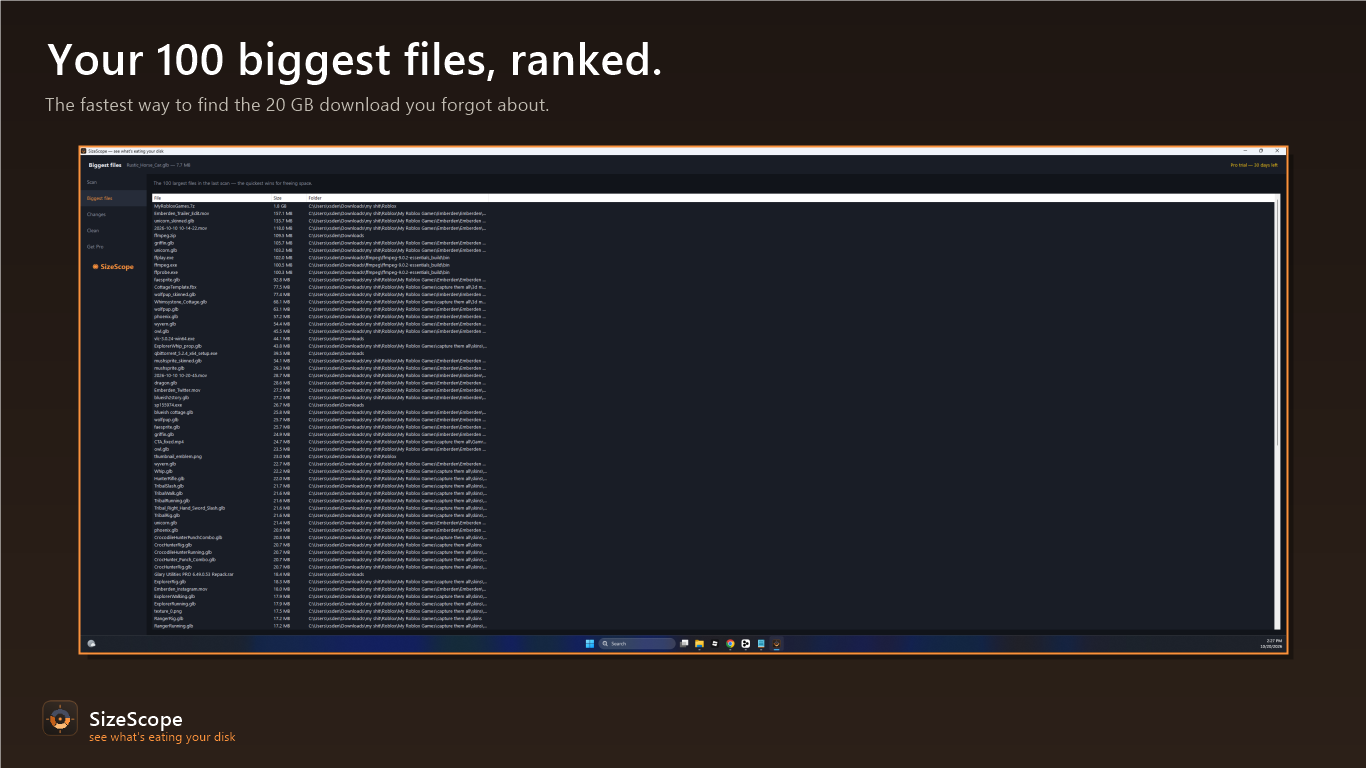This screenshot has height=768, width=1366.
Task: Select the CrocodileHunterRunning.glb file row
Action: pyautogui.click(x=713, y=552)
